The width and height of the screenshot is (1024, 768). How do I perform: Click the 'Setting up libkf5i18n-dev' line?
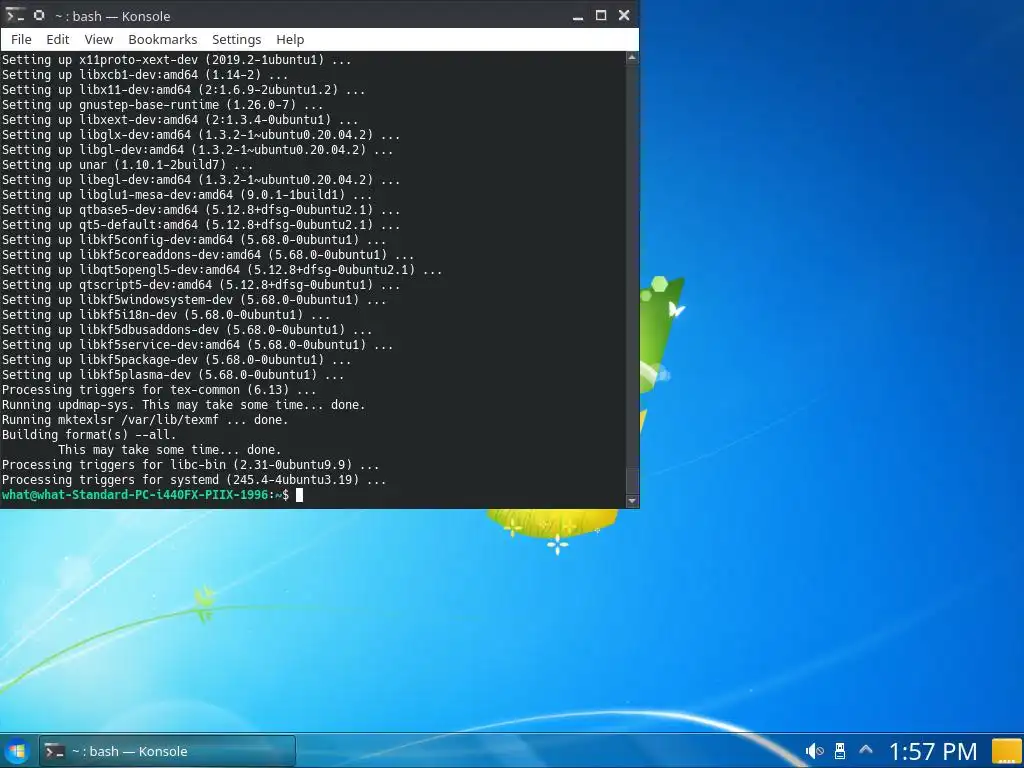[x=165, y=315]
